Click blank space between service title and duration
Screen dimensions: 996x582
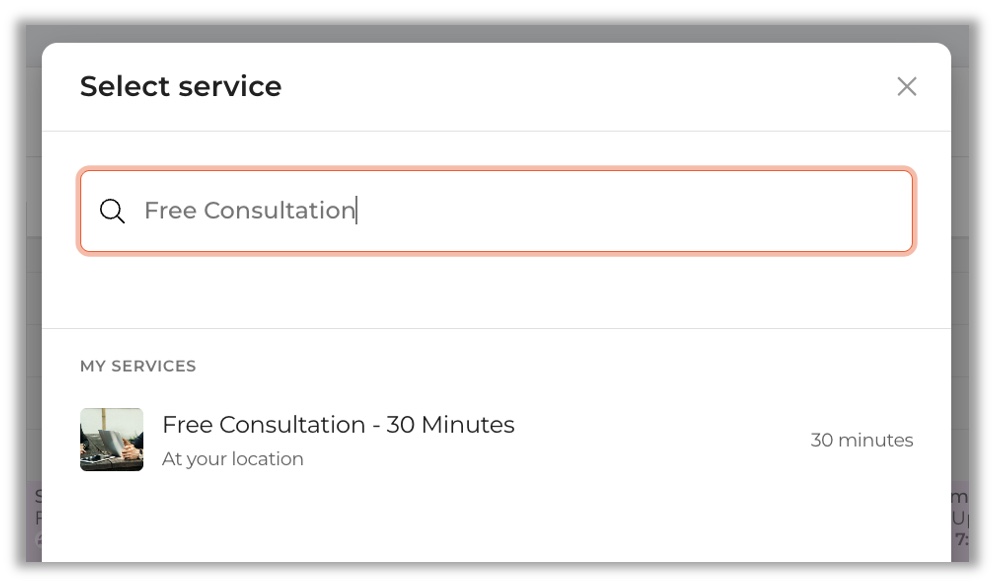click(x=660, y=440)
